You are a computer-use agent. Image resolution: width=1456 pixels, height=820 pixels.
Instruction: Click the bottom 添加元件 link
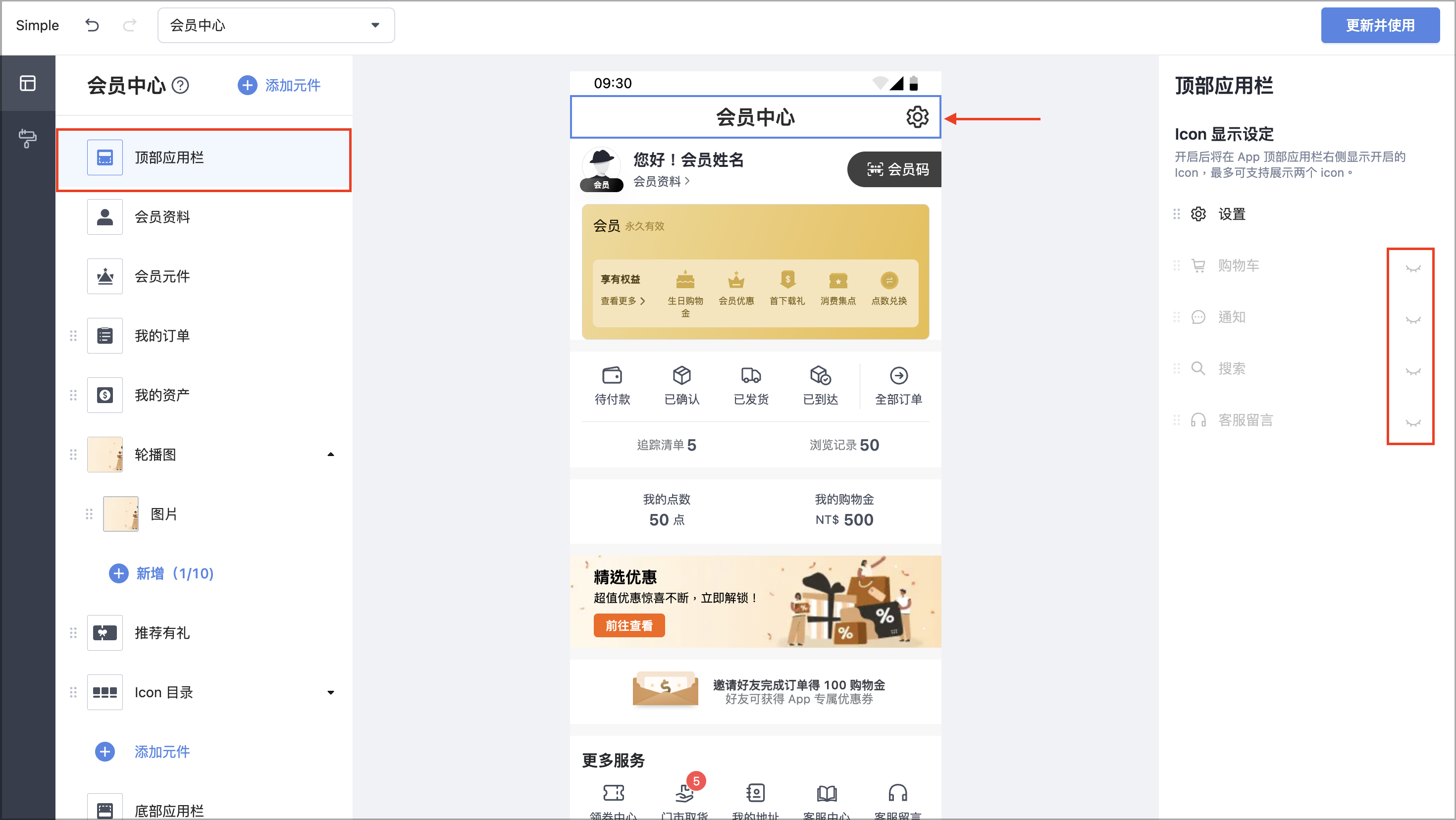click(143, 752)
